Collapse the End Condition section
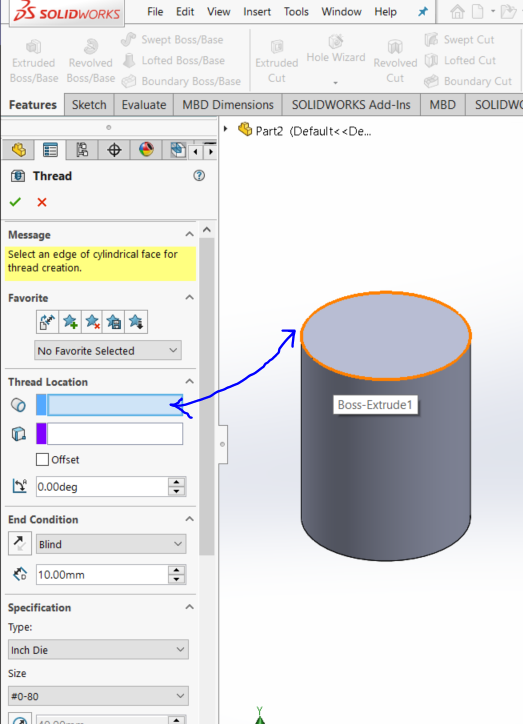Viewport: 523px width, 724px height. click(189, 519)
